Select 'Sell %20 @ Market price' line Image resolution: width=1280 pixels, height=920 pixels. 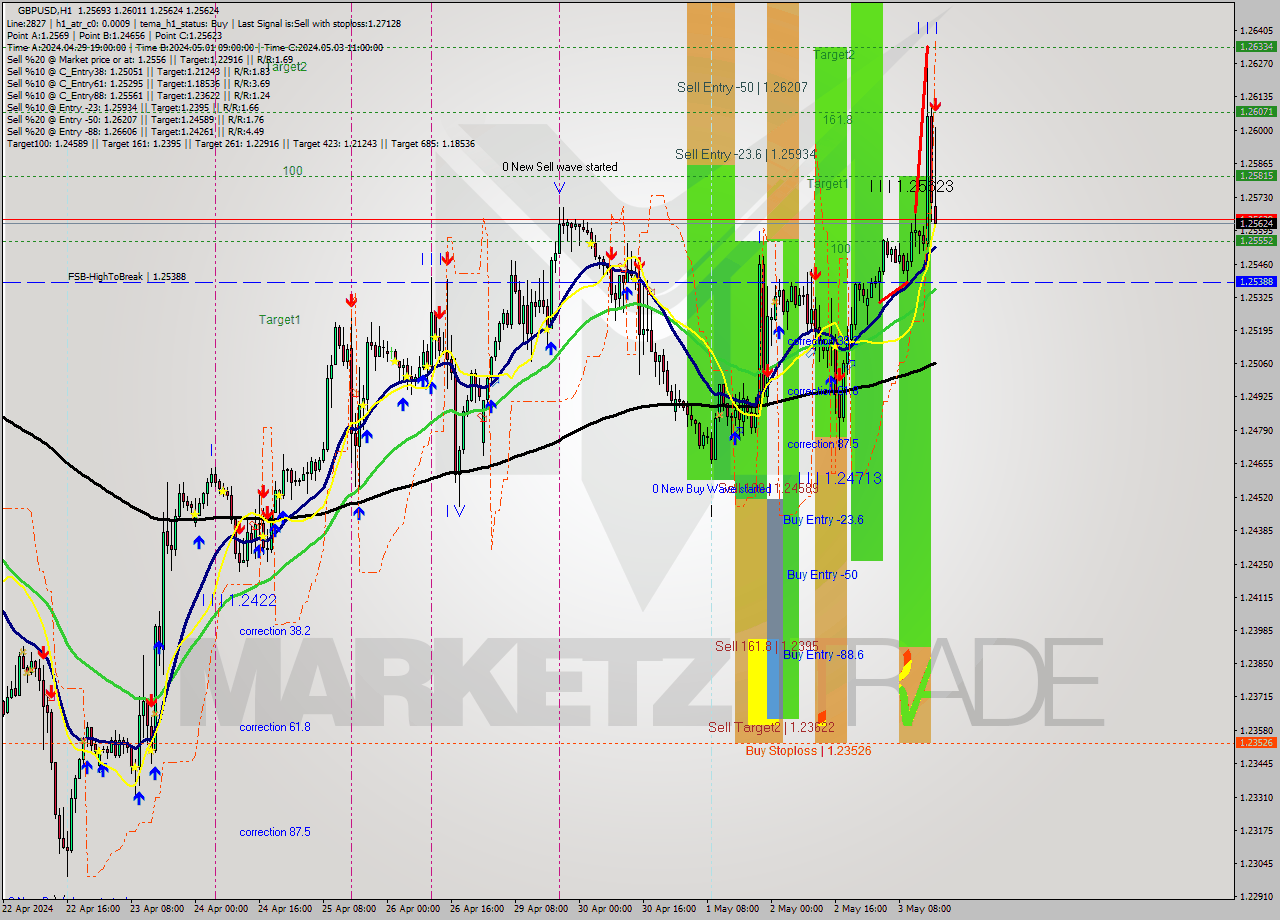tap(149, 59)
